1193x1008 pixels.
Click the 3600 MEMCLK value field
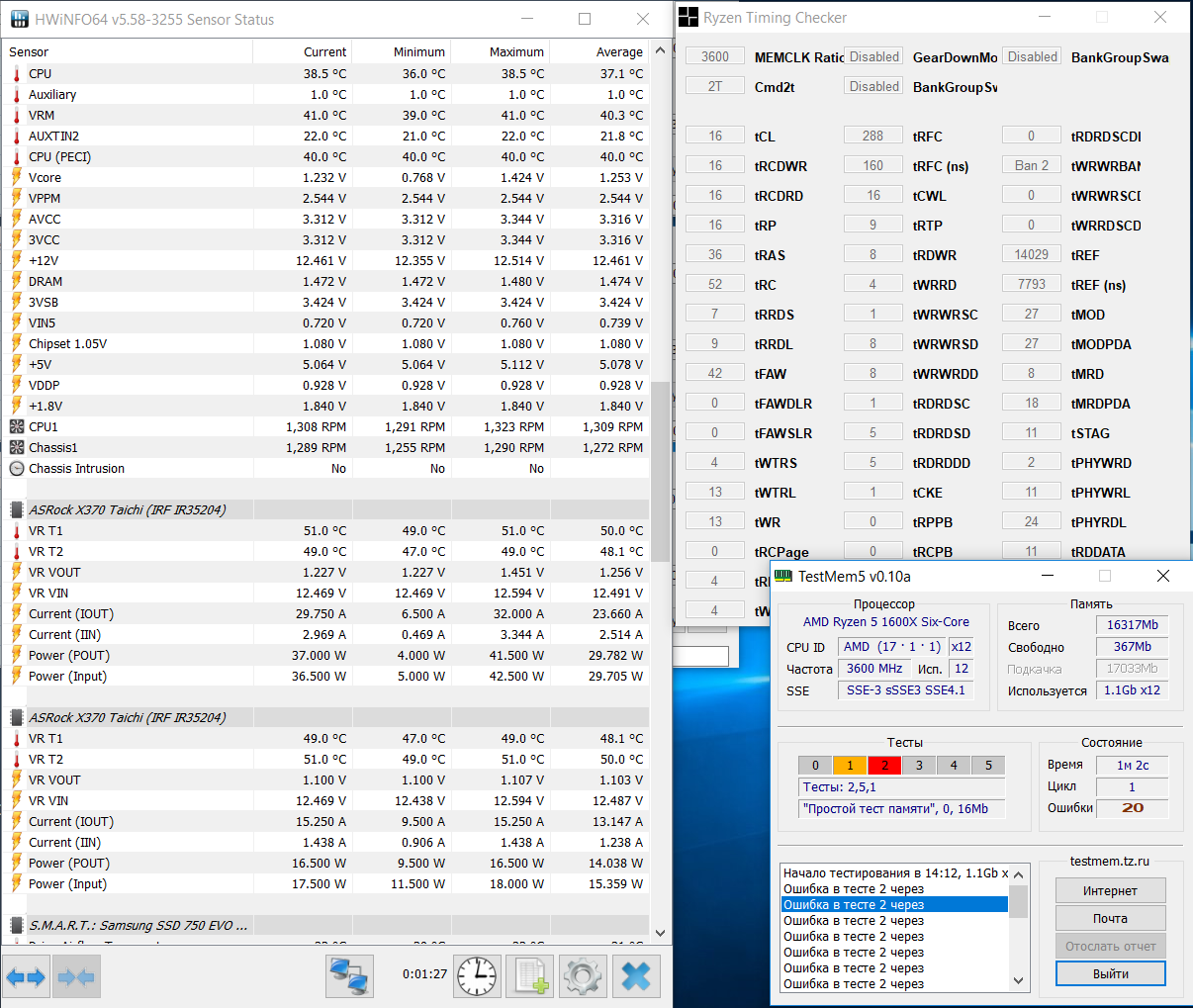pyautogui.click(x=715, y=56)
